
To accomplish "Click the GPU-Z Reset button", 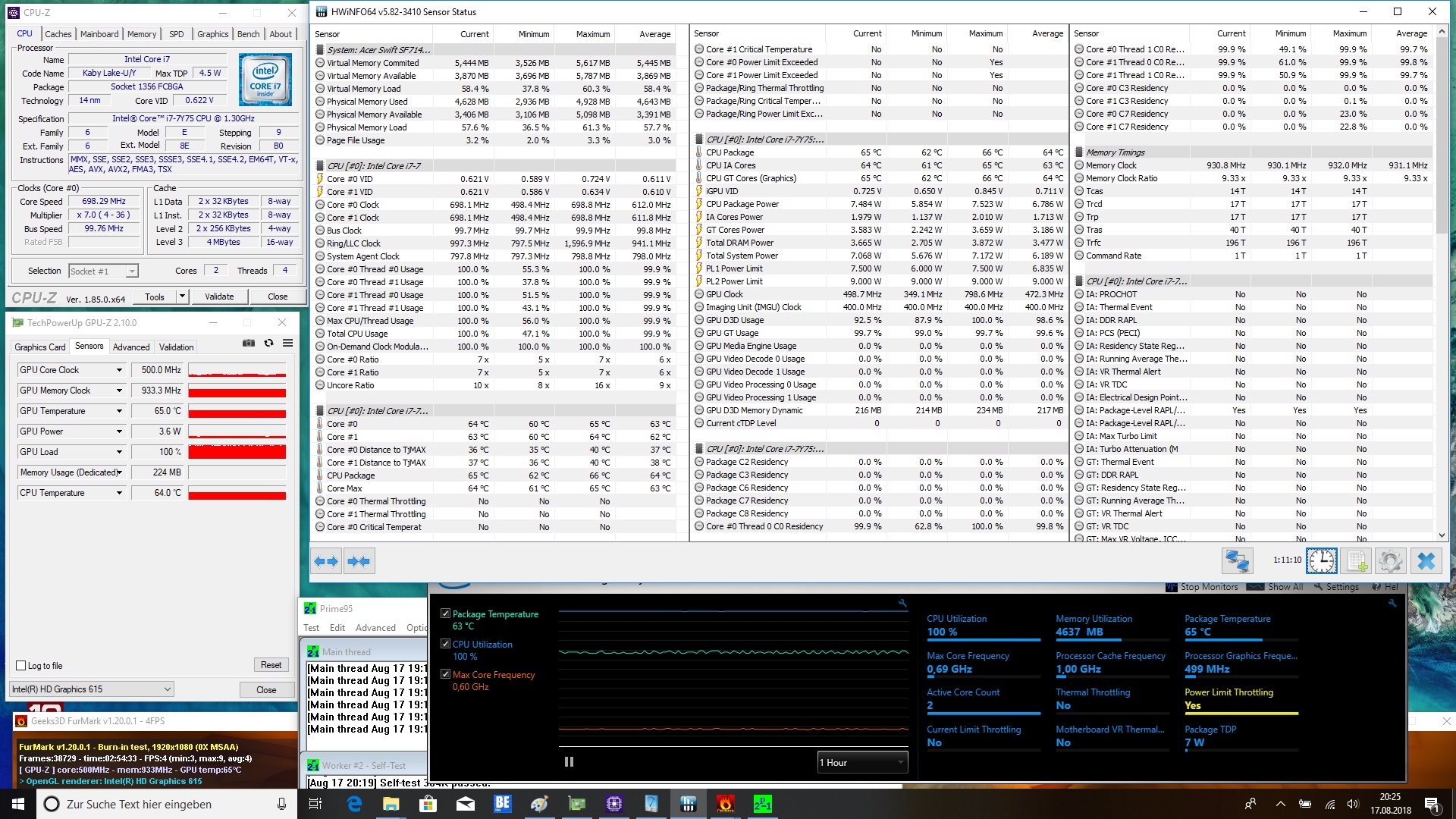I will [271, 665].
